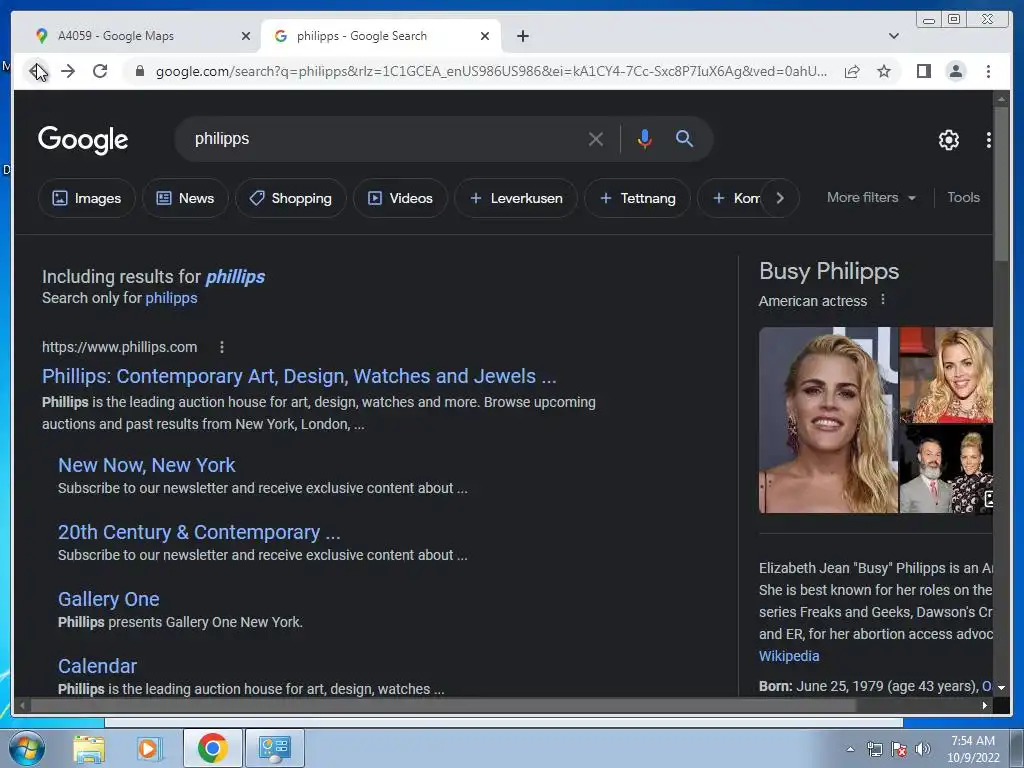The image size is (1024, 768).
Task: Open a new tab with the plus button
Action: 522,36
